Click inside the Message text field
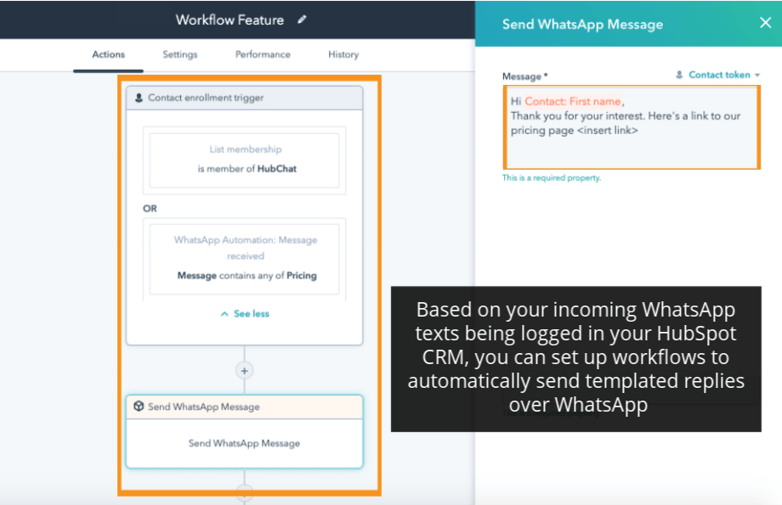 click(x=632, y=128)
